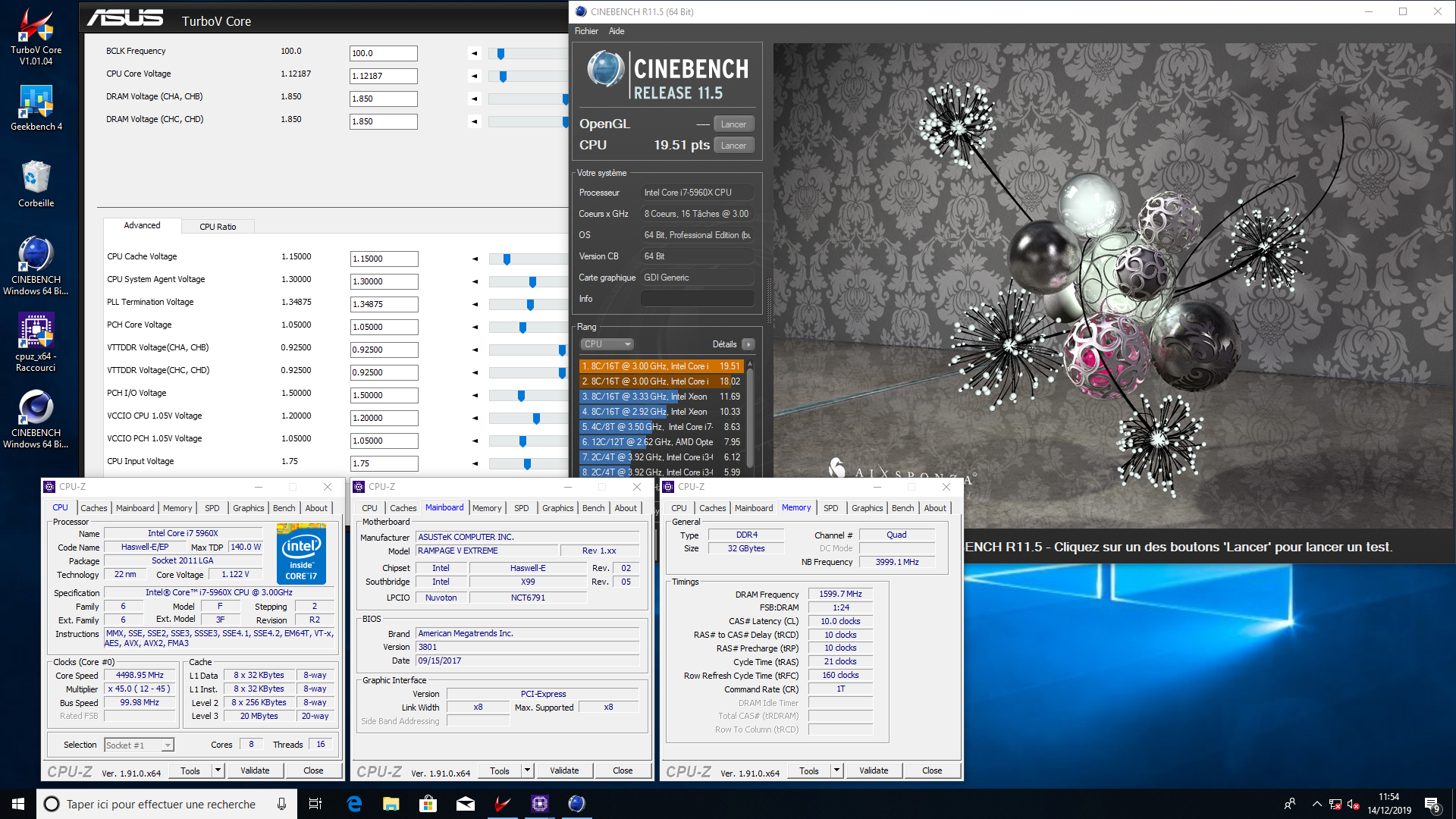Click Lancer button next to OpenGL
Image resolution: width=1456 pixels, height=819 pixels.
click(733, 124)
